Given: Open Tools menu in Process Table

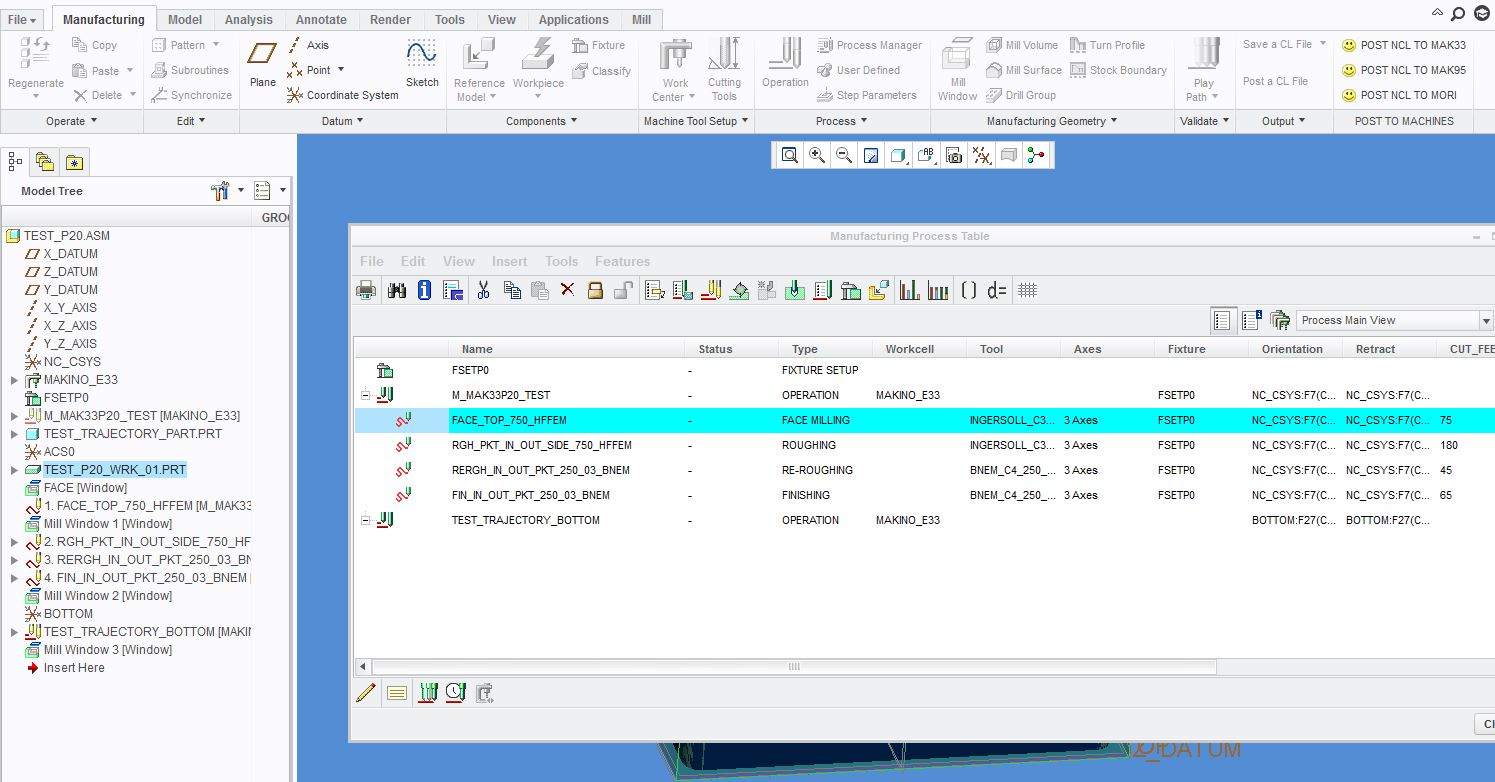Looking at the screenshot, I should (x=561, y=261).
